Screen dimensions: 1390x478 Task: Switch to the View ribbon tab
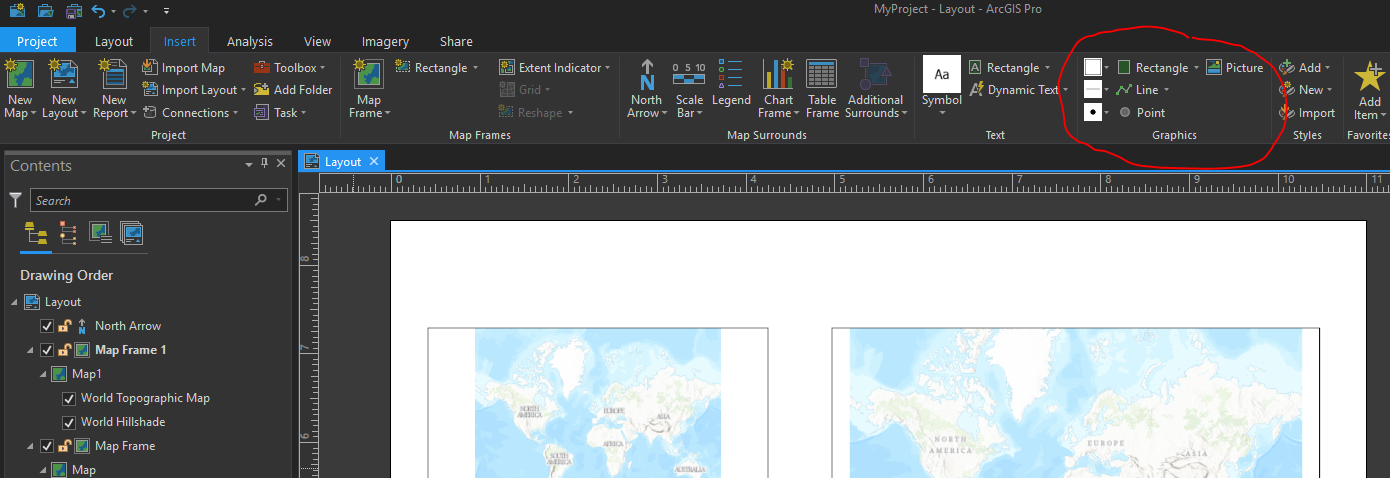click(318, 41)
